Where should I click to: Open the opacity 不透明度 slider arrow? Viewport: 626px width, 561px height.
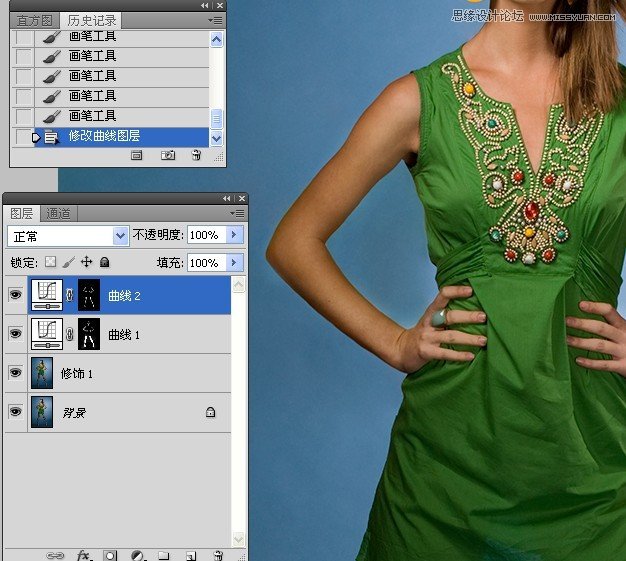(235, 235)
